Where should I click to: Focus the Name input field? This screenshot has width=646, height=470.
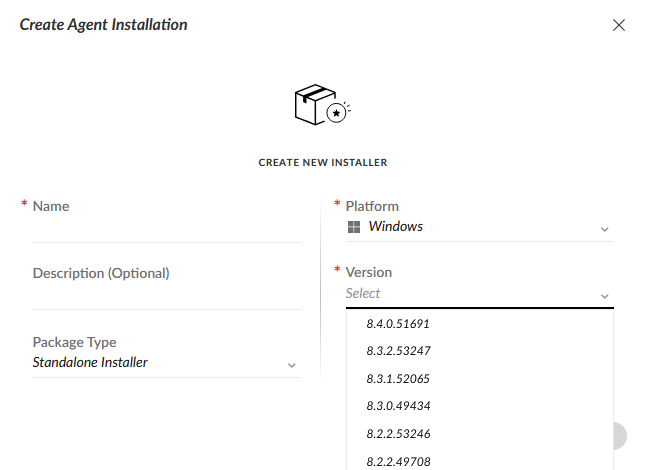[x=166, y=230]
